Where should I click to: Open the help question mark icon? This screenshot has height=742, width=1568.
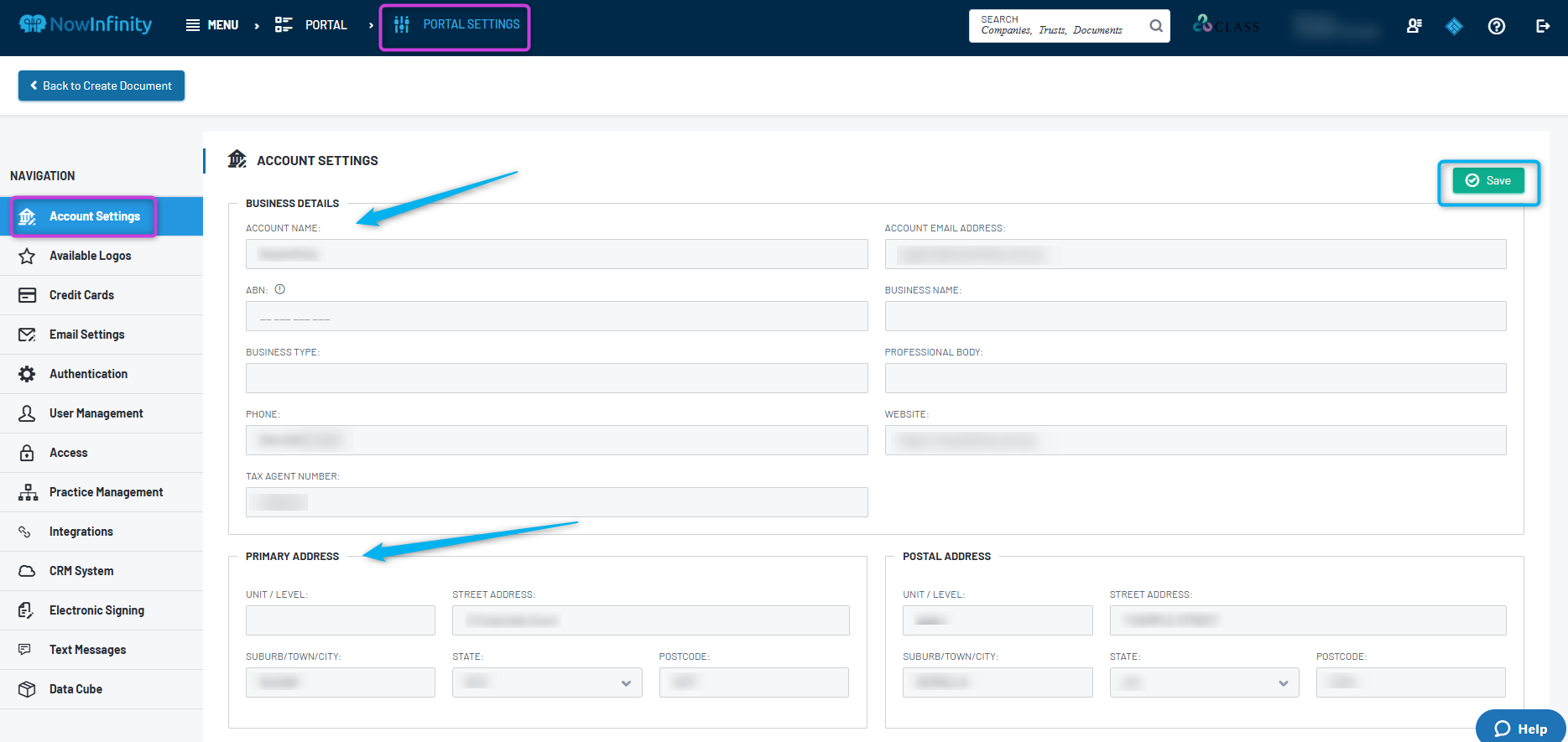(x=1496, y=26)
